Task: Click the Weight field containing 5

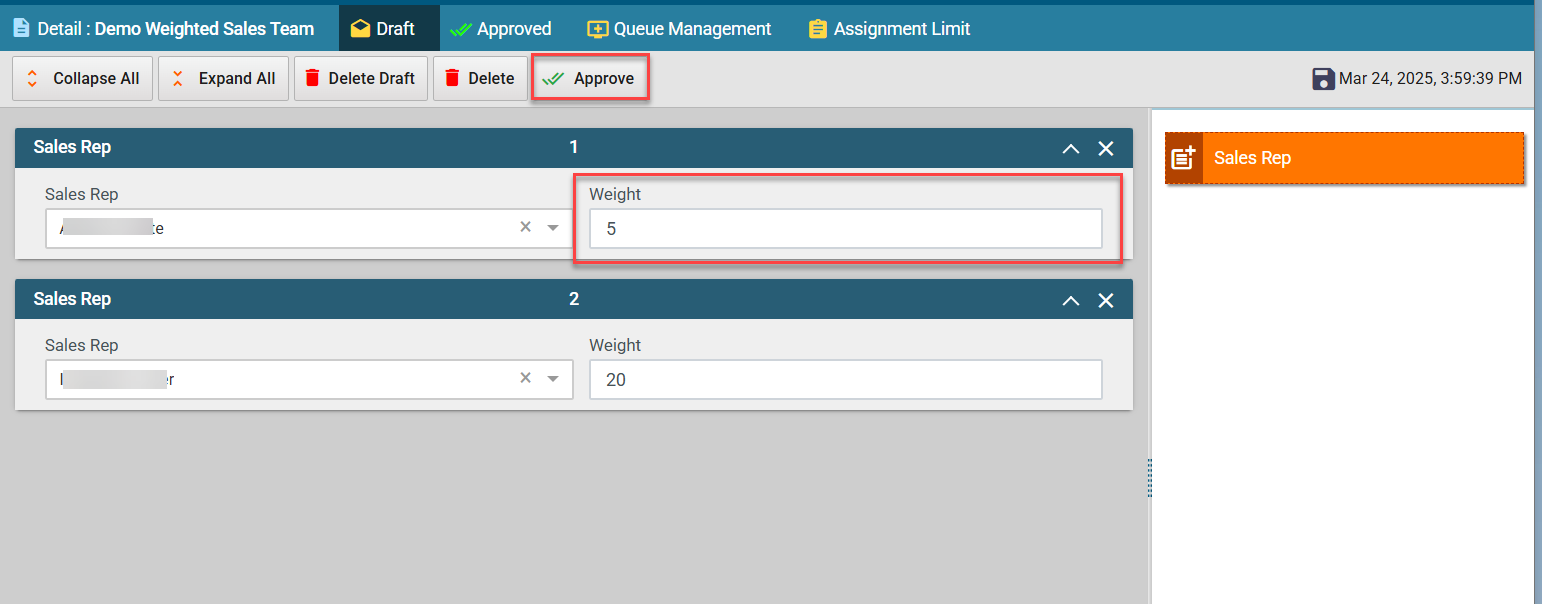Action: (x=846, y=228)
